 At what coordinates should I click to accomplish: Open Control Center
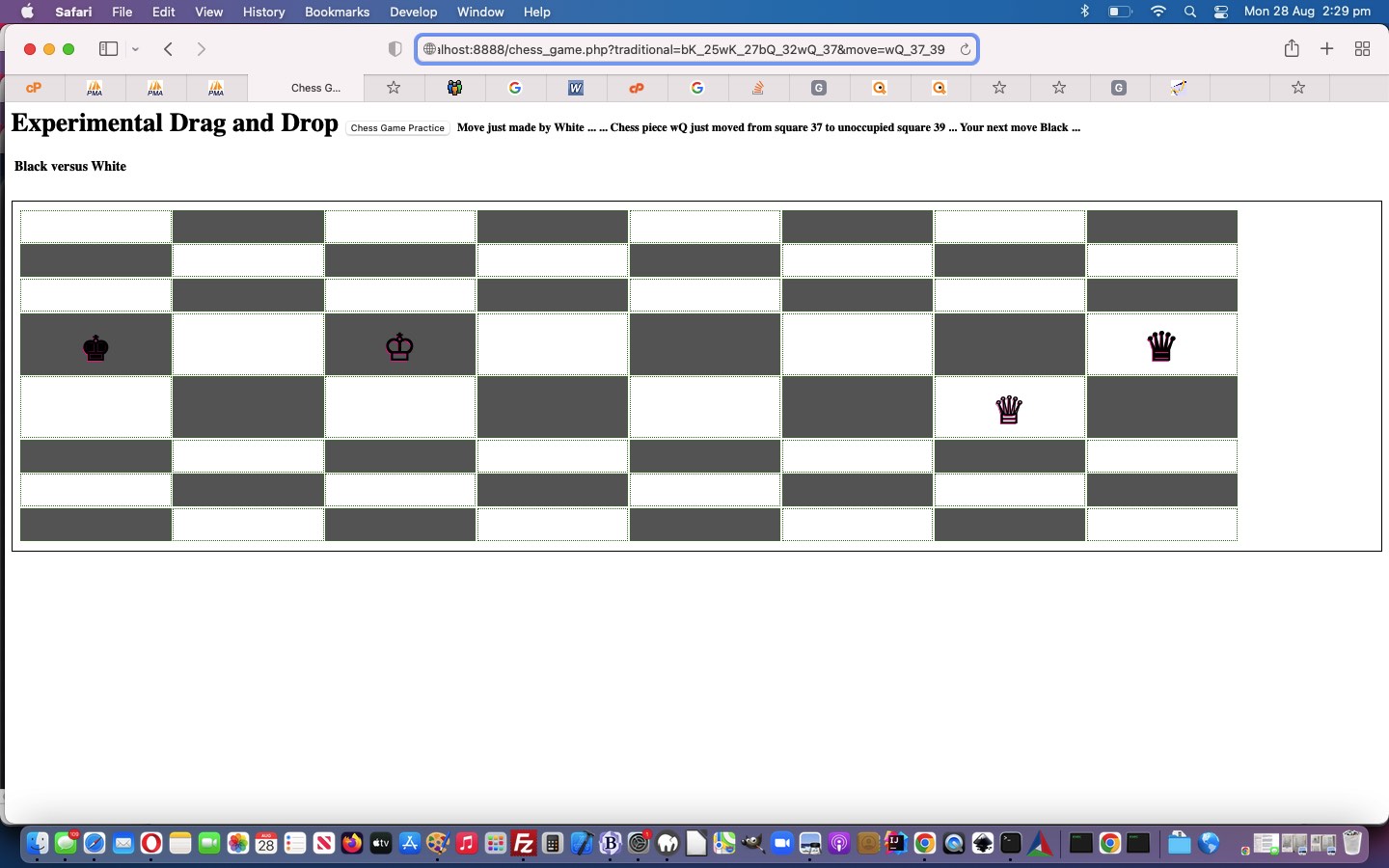click(x=1221, y=12)
